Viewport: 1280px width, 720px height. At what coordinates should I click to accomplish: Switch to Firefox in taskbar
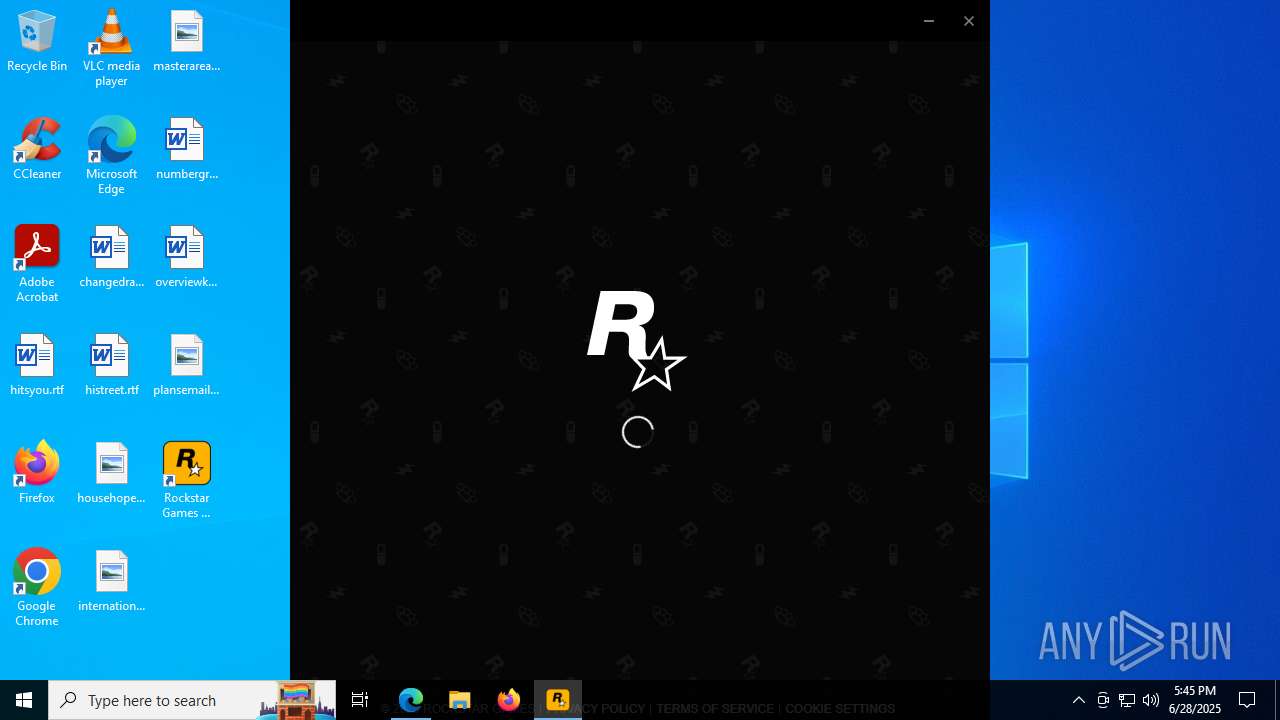tap(509, 700)
